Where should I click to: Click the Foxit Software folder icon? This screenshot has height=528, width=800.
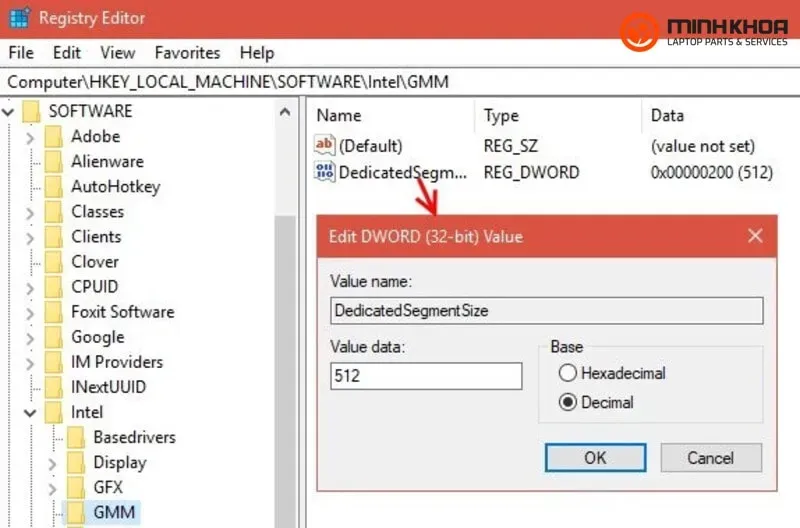pyautogui.click(x=54, y=312)
